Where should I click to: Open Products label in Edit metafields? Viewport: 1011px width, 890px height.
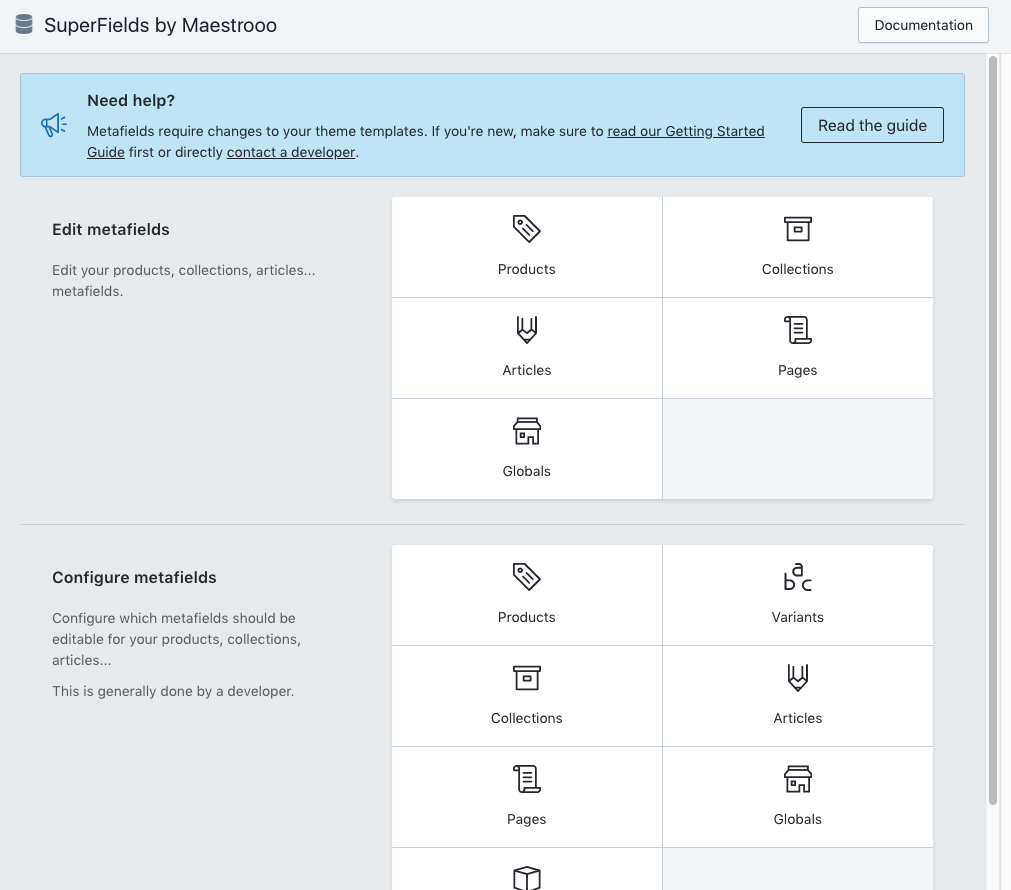(x=526, y=269)
